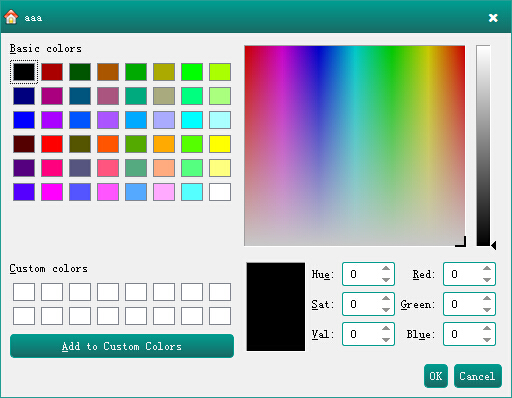Choose the pure red basic color swatch
This screenshot has height=398, width=512.
(52, 144)
